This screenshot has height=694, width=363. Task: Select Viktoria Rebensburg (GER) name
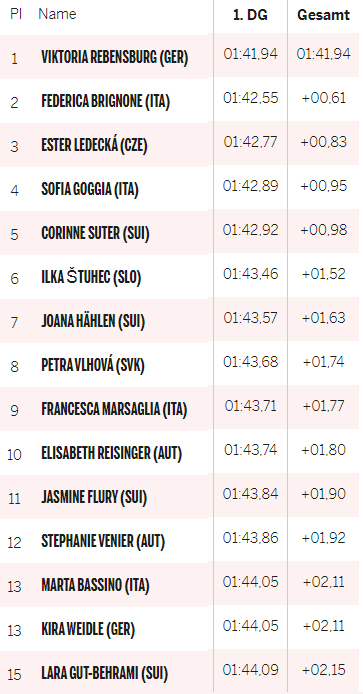pyautogui.click(x=115, y=58)
